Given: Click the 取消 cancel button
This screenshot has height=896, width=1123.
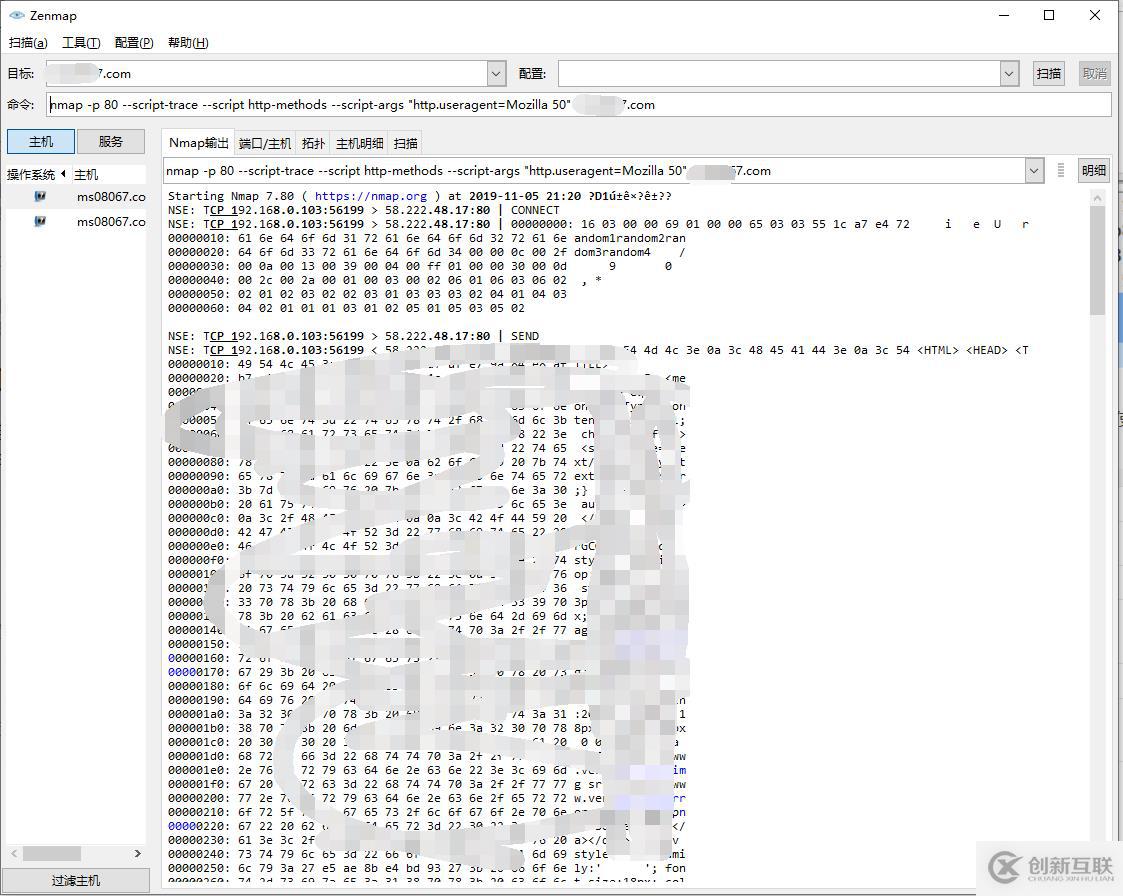Looking at the screenshot, I should (1094, 74).
